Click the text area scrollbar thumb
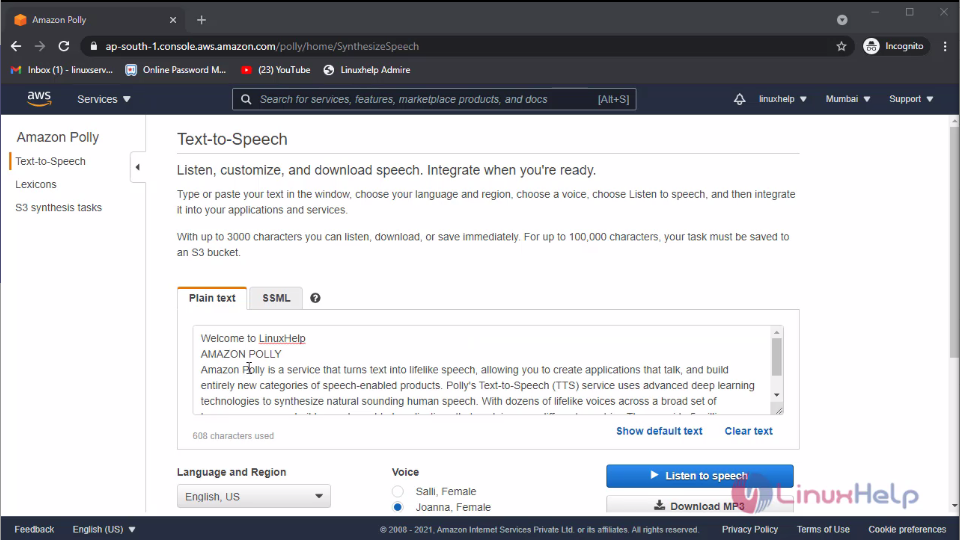Screen dimensions: 960x540 coord(776,356)
